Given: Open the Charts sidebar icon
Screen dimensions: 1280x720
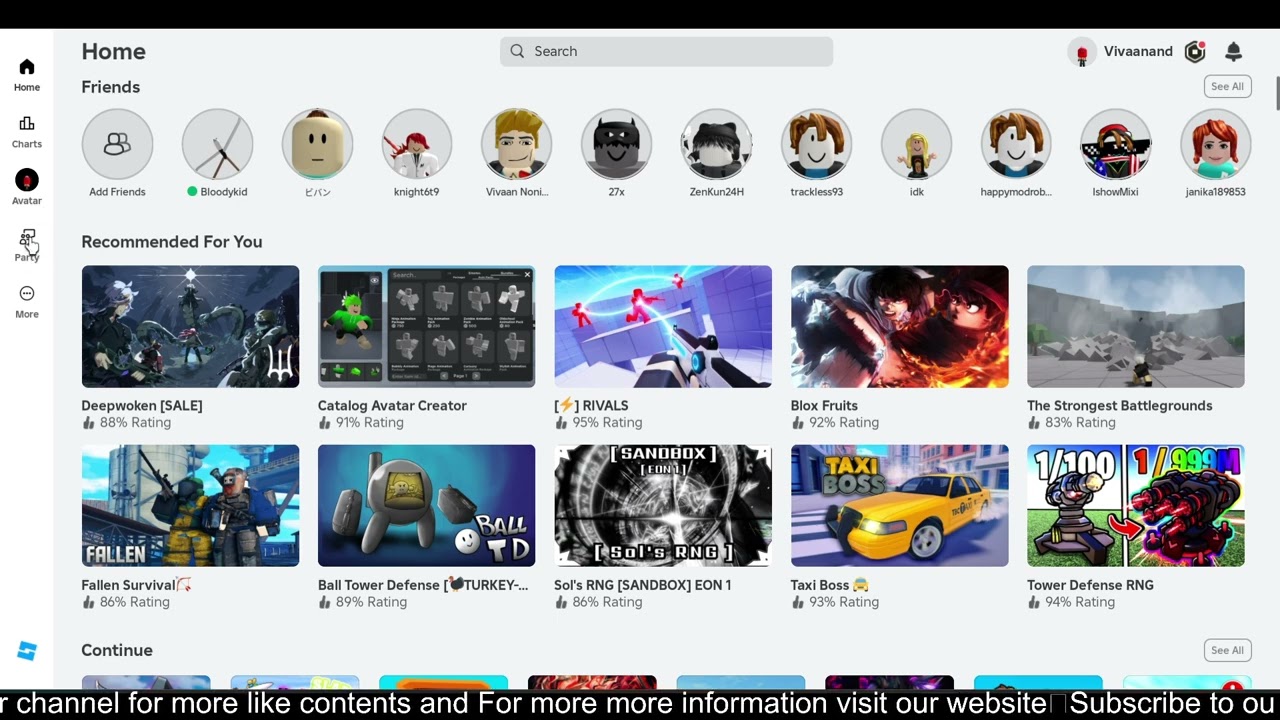Looking at the screenshot, I should tap(27, 124).
